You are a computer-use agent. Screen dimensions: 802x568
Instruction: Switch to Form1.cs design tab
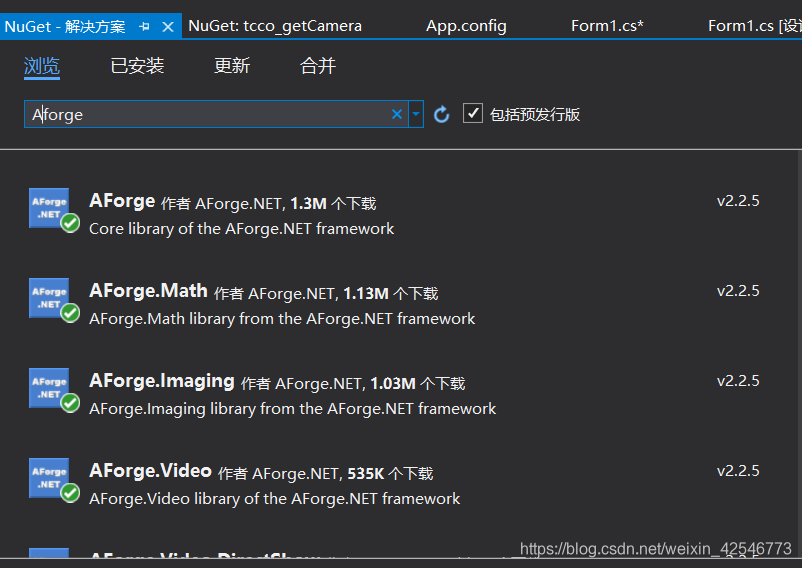click(755, 26)
